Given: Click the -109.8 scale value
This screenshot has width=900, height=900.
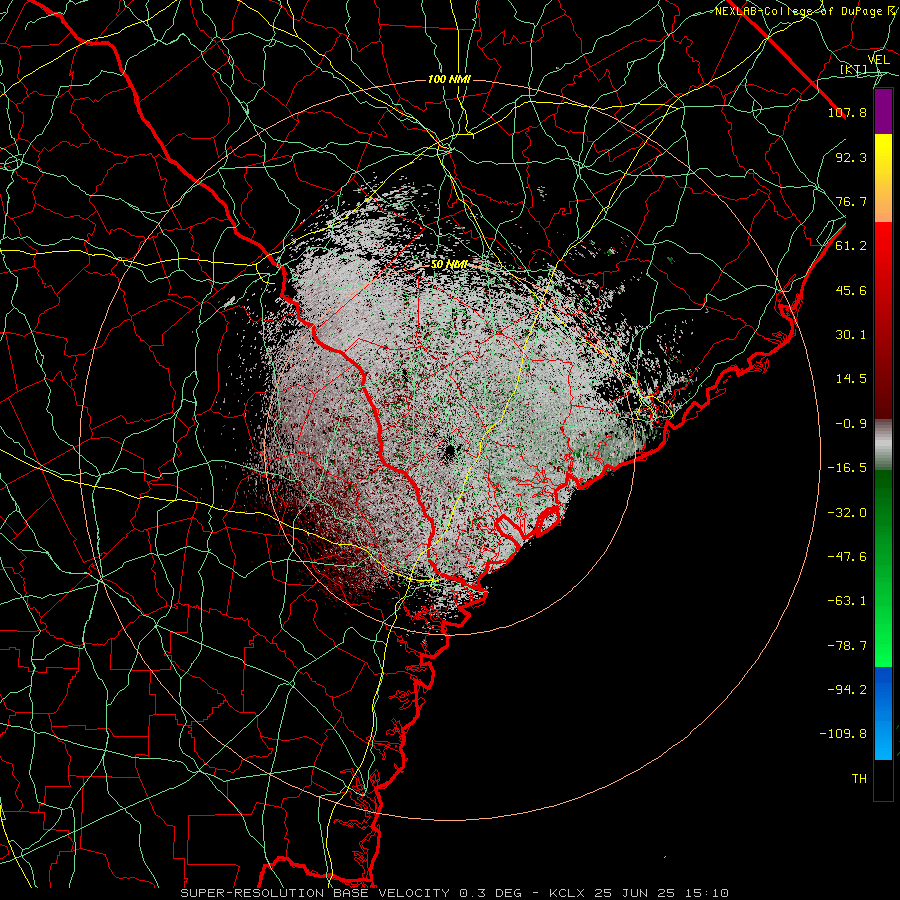Looking at the screenshot, I should coord(843,734).
